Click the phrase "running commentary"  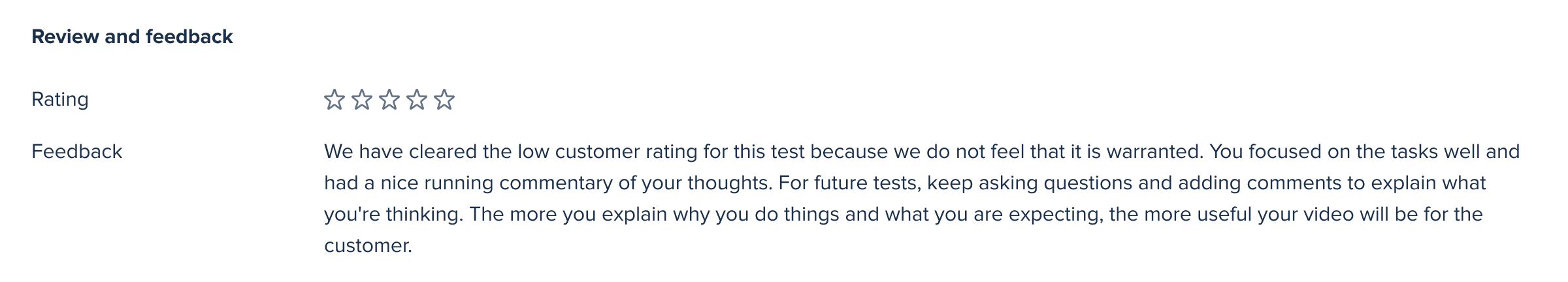[x=519, y=183]
